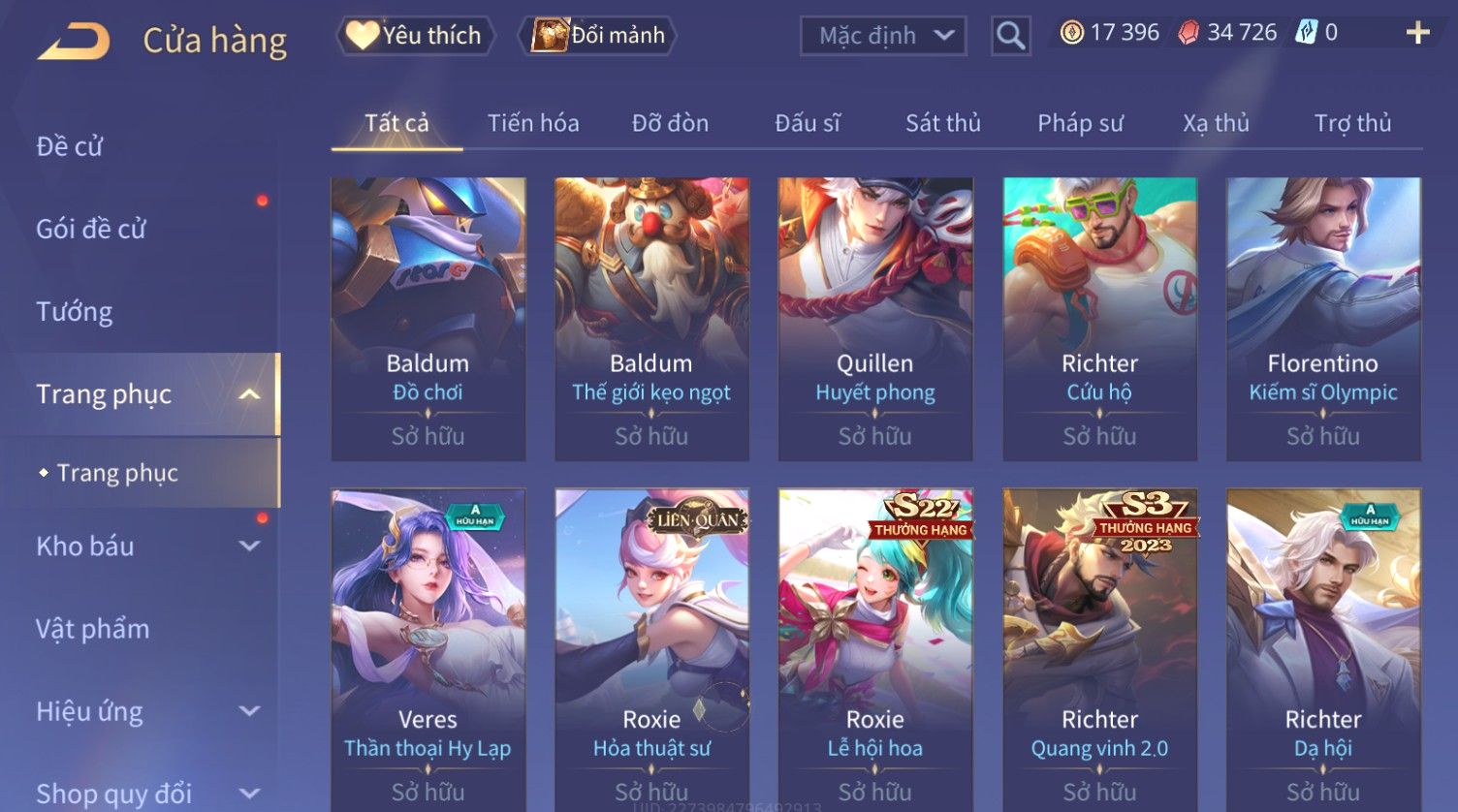
Task: Open Yêu thích heart favorites
Action: (x=415, y=36)
